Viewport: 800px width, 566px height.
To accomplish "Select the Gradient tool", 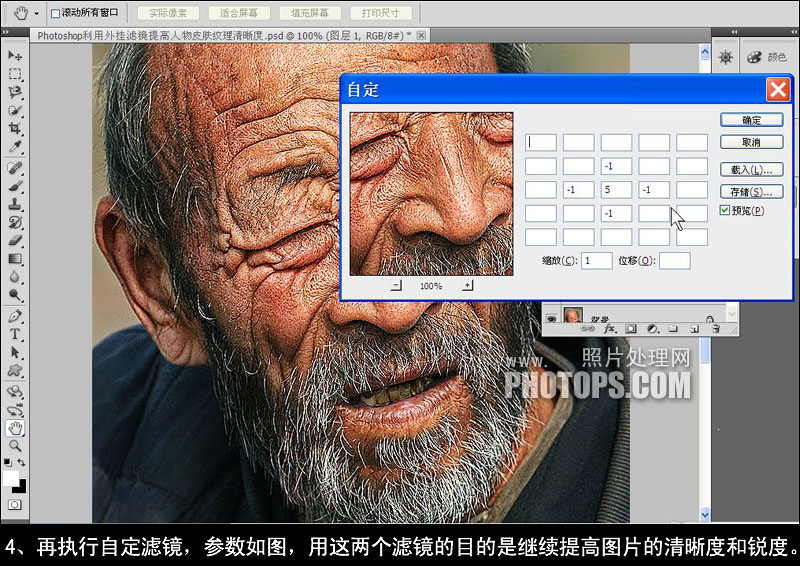I will tap(15, 259).
